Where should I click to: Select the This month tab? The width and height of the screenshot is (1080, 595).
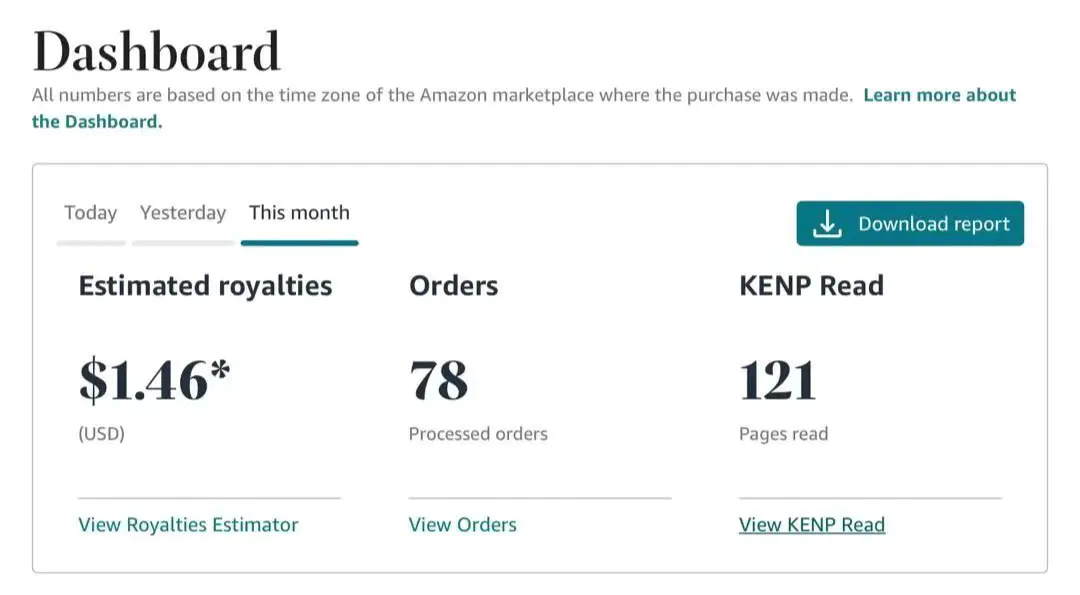[x=300, y=213]
